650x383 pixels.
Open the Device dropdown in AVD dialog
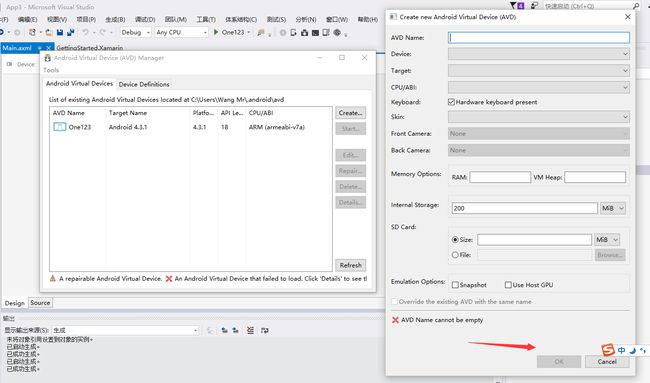[x=539, y=54]
